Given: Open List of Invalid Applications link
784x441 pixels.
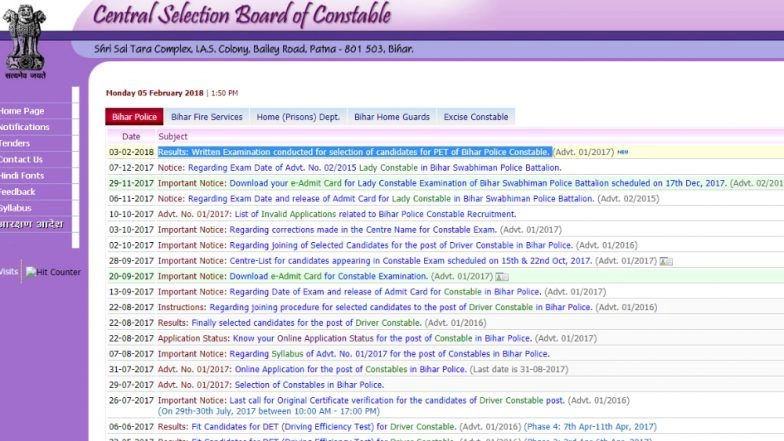Looking at the screenshot, I should click(375, 214).
